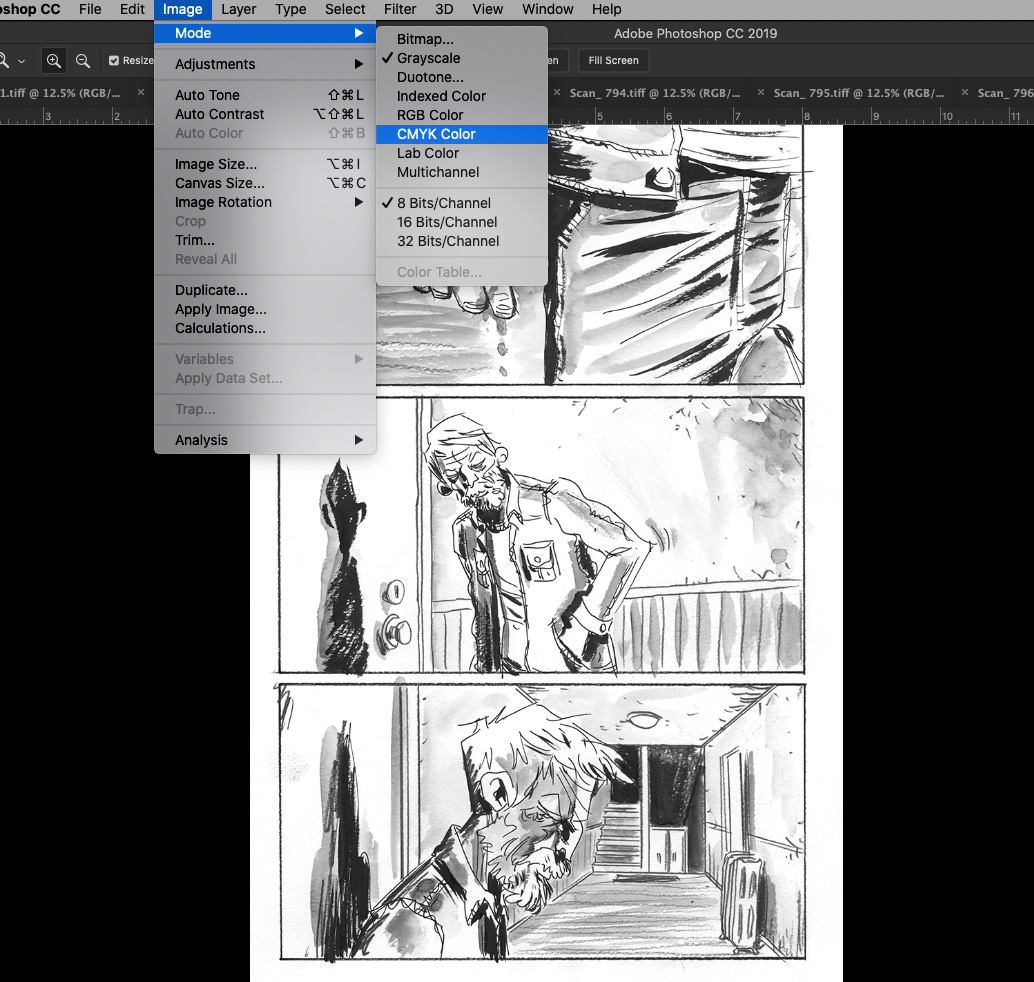1034x982 pixels.
Task: Click the middle comic panel on canvas
Action: pos(541,535)
